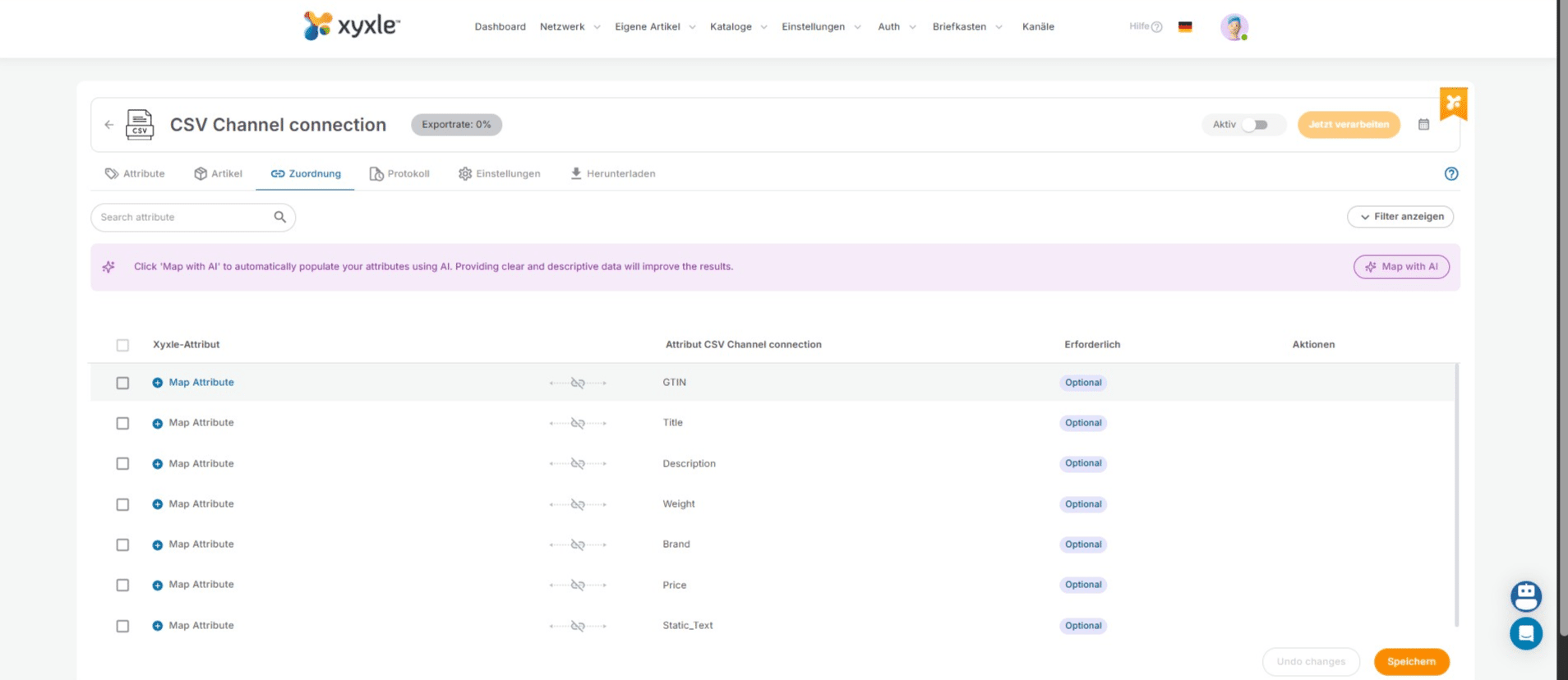
Task: Expand the top Einstellungen menu
Action: pyautogui.click(x=821, y=27)
